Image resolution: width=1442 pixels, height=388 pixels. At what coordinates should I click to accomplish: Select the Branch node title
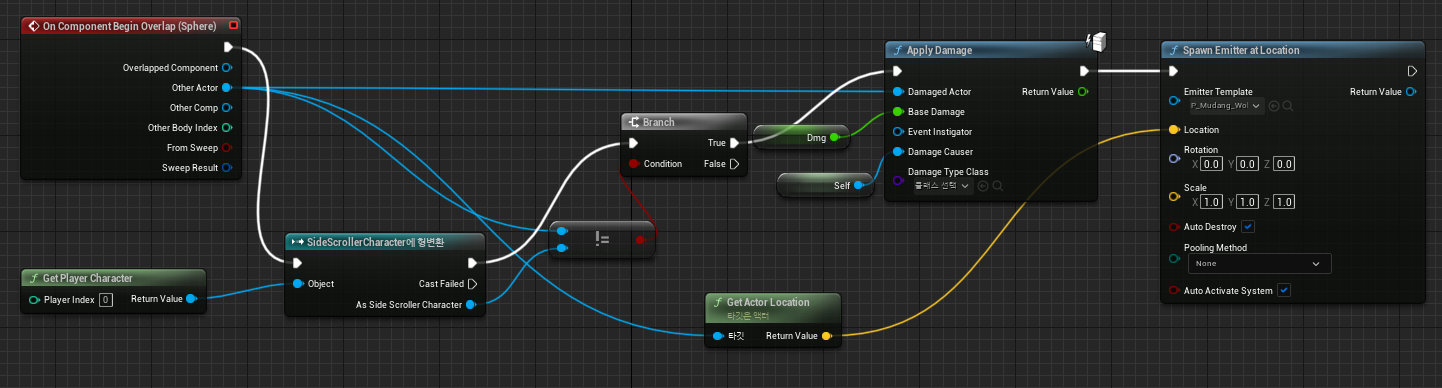coord(658,122)
